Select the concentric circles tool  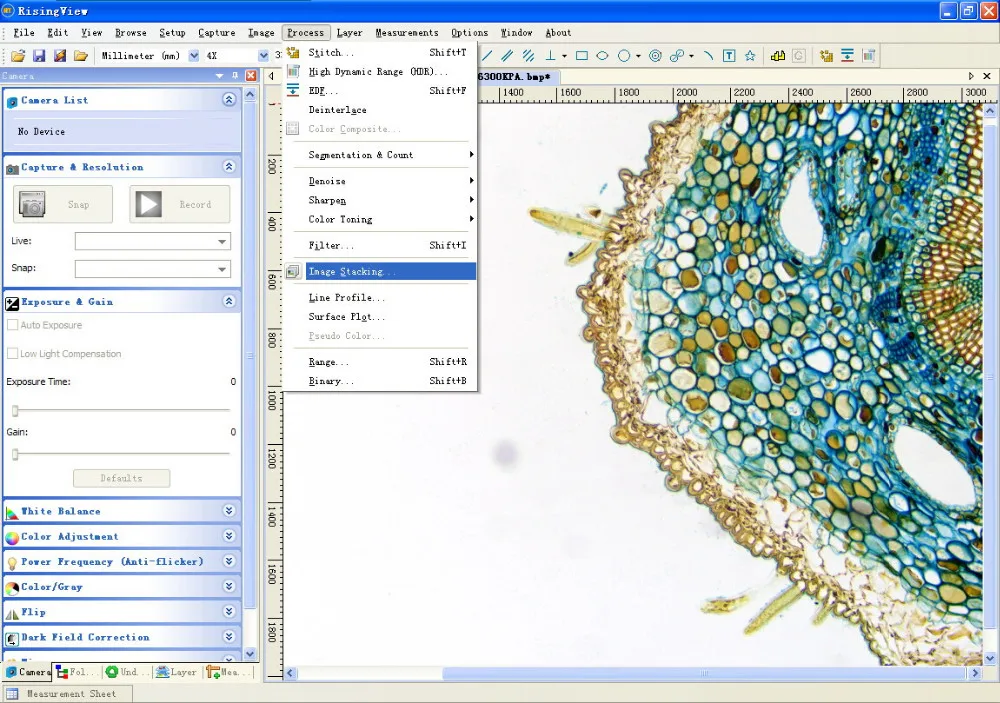click(656, 56)
